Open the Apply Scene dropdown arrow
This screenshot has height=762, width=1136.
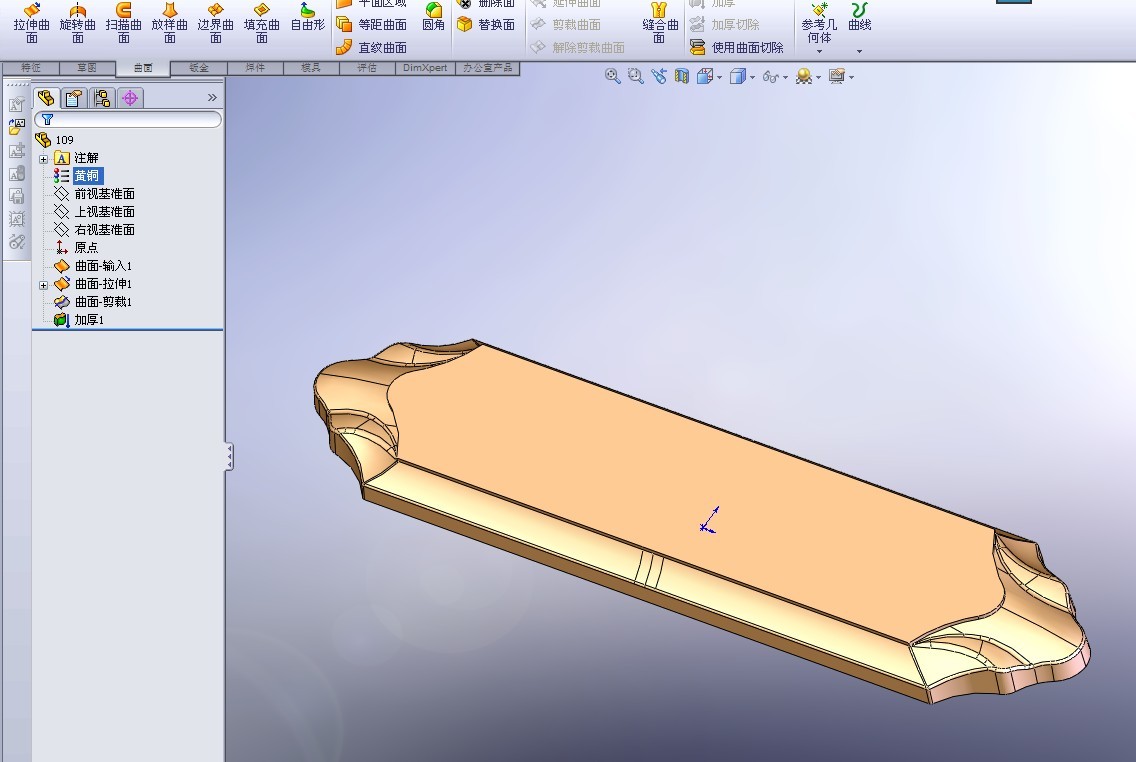[819, 78]
